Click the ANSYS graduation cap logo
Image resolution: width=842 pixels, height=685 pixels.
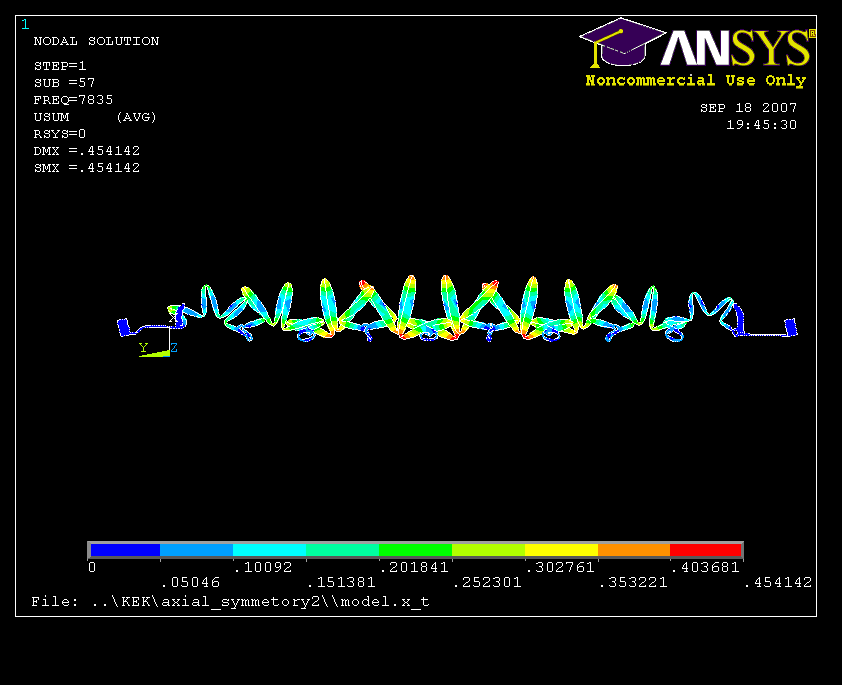click(622, 42)
